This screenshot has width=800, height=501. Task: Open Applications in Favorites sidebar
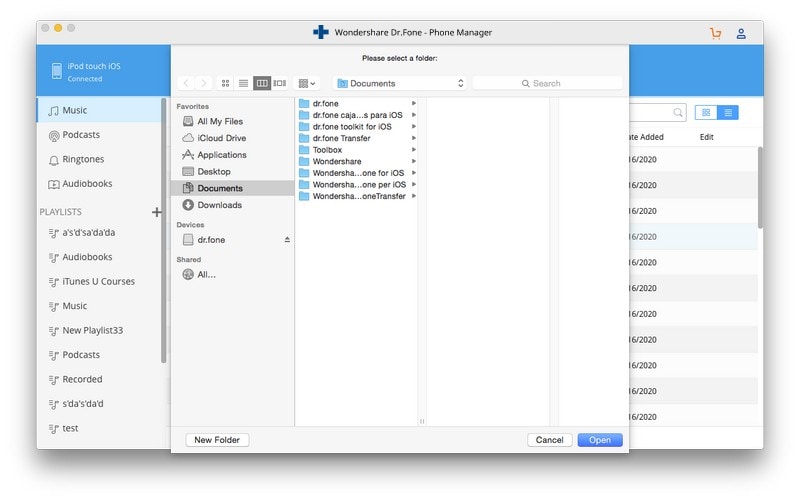[222, 155]
